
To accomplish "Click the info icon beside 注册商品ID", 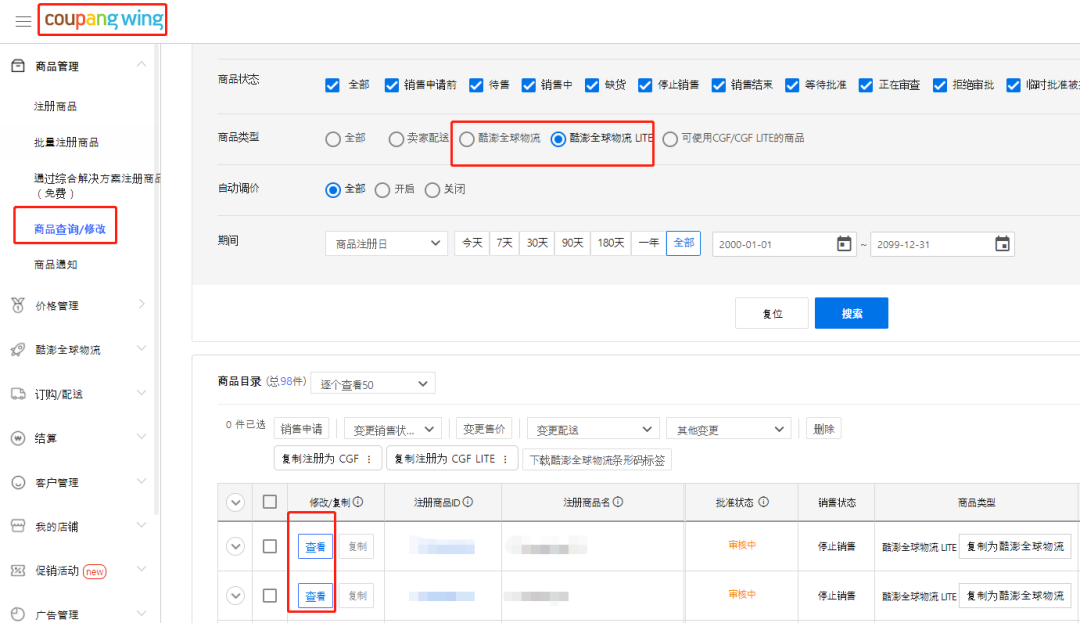I will point(468,502).
